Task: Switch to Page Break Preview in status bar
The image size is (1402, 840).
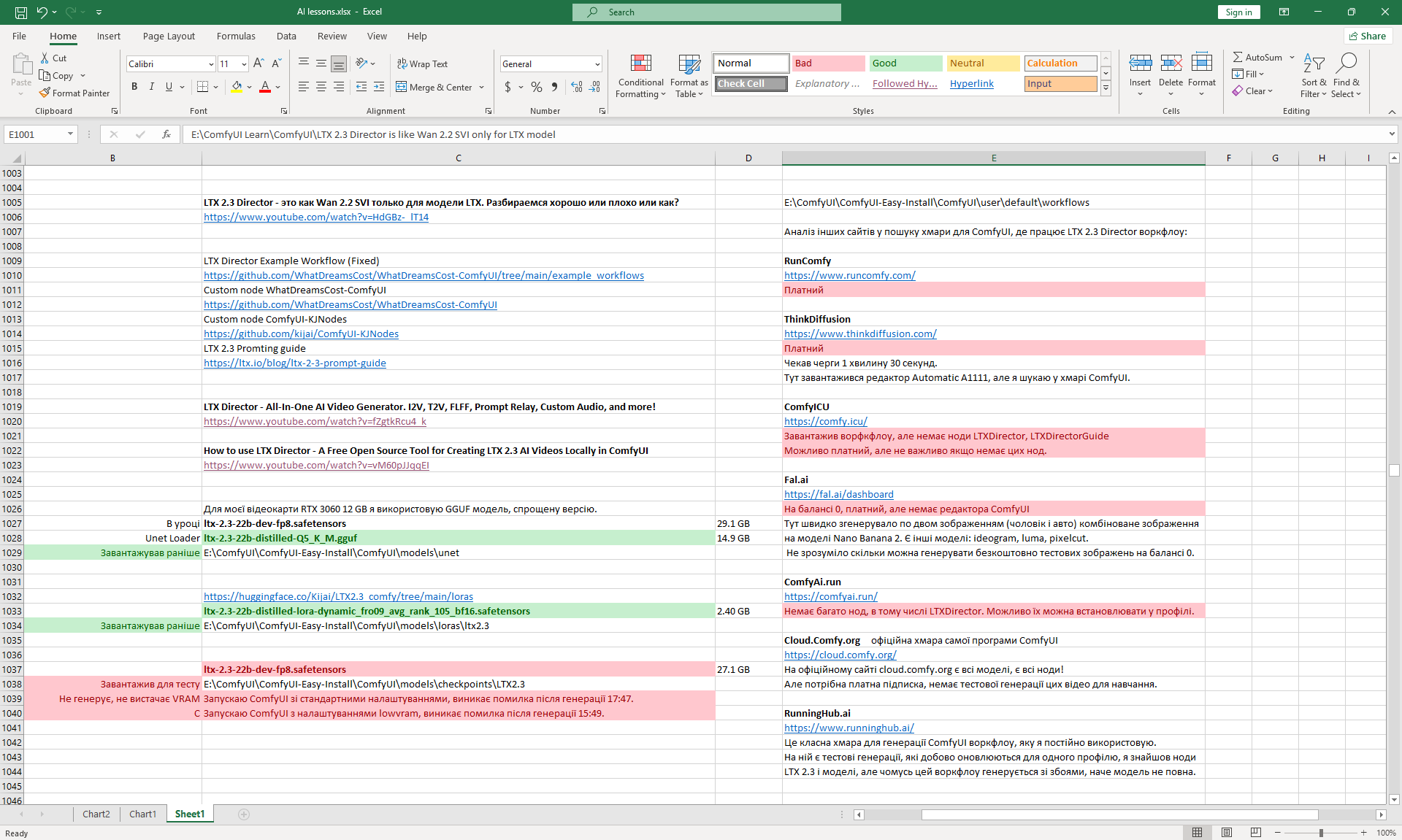Action: (1256, 833)
